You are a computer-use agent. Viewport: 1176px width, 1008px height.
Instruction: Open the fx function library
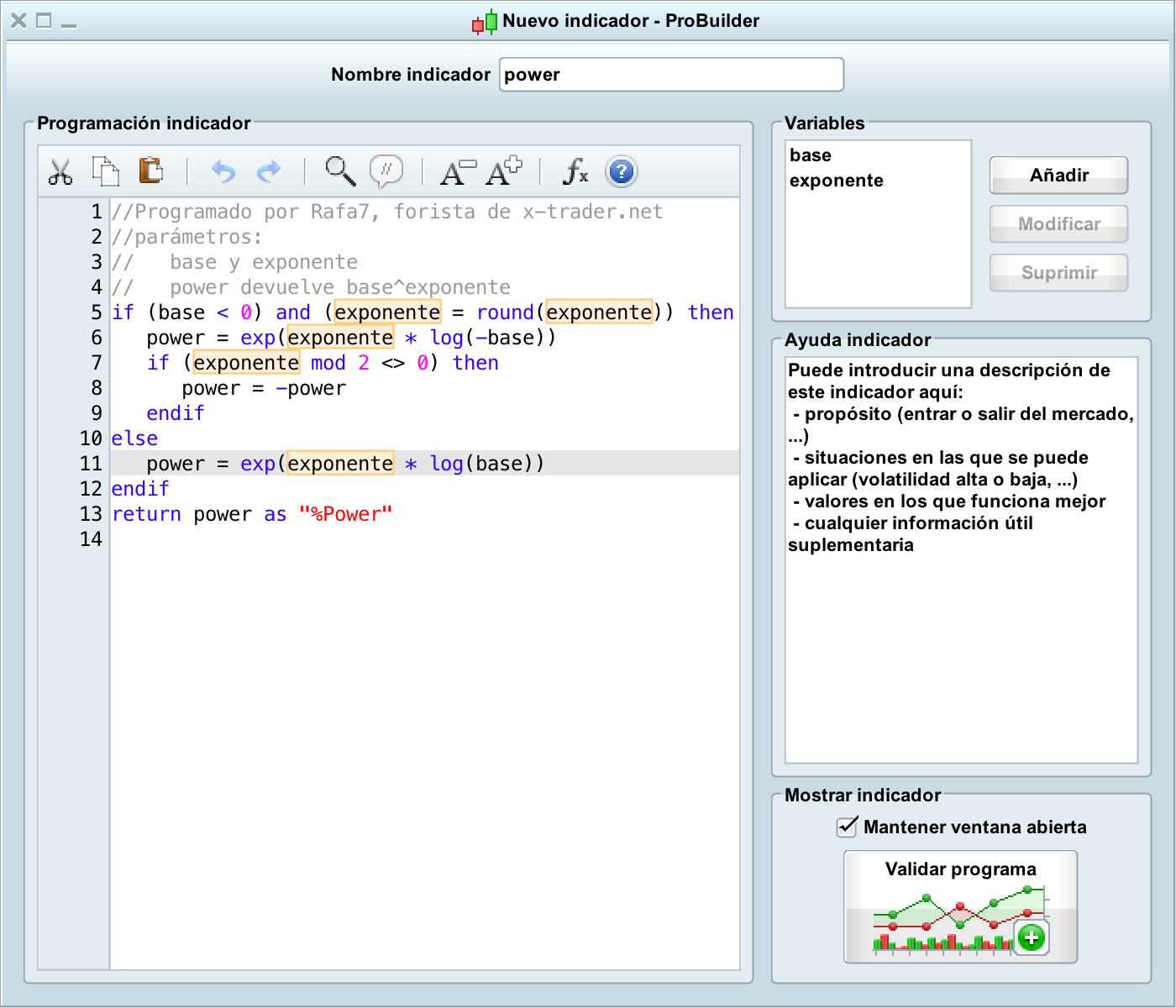[575, 171]
